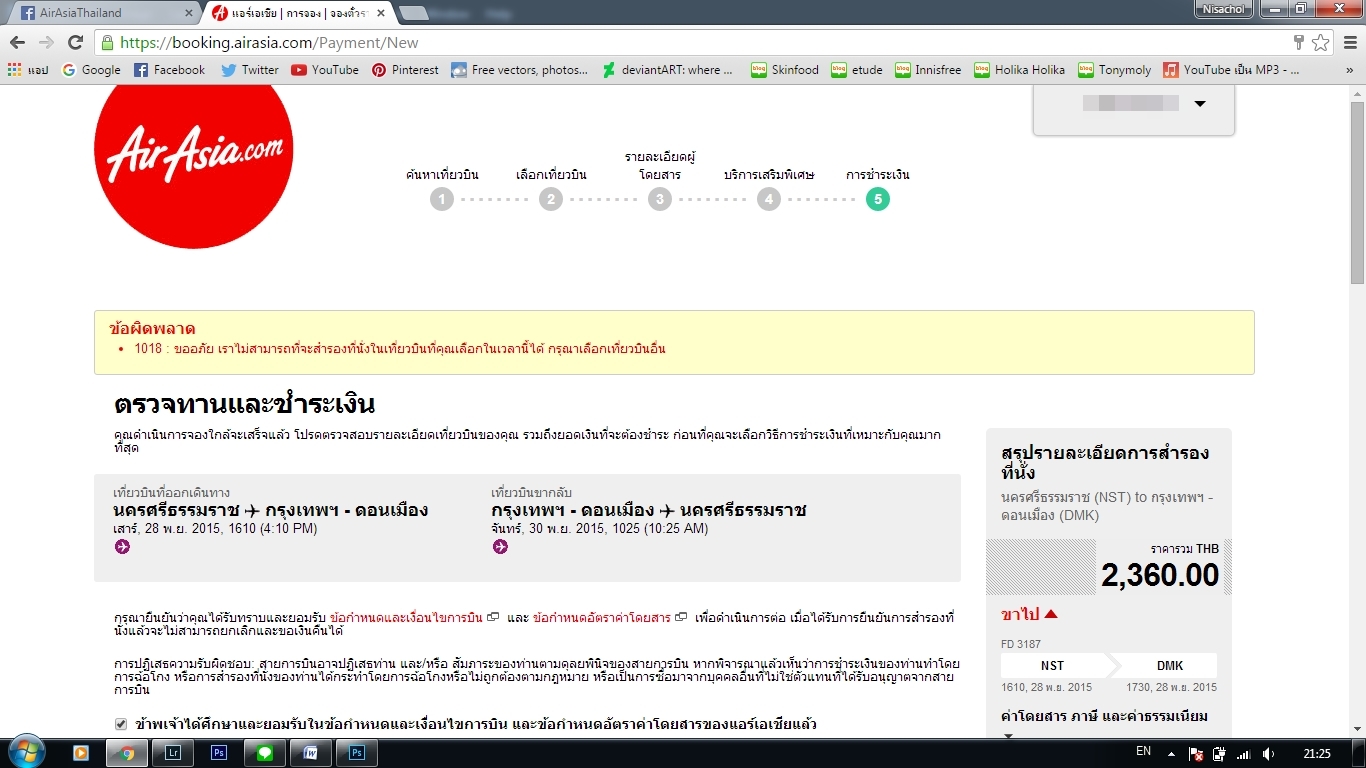Show hidden system tray icons

(1169, 754)
